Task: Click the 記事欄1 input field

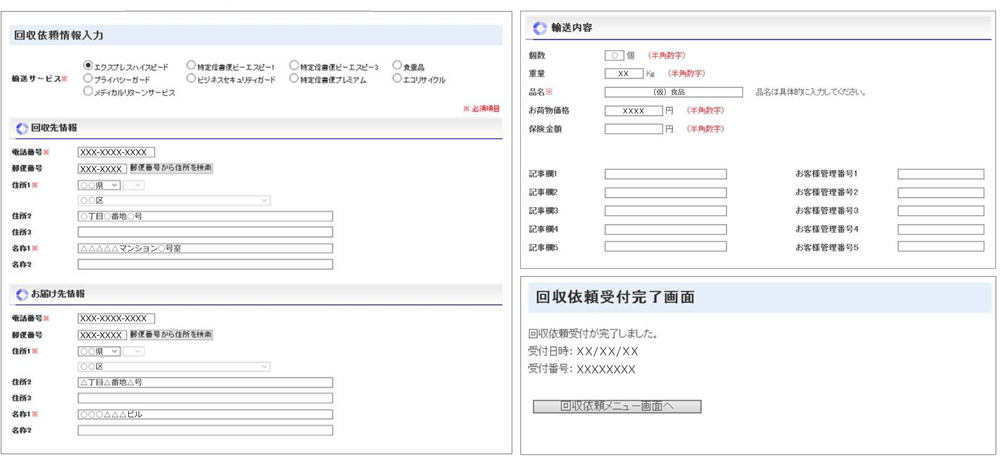Action: pyautogui.click(x=666, y=174)
